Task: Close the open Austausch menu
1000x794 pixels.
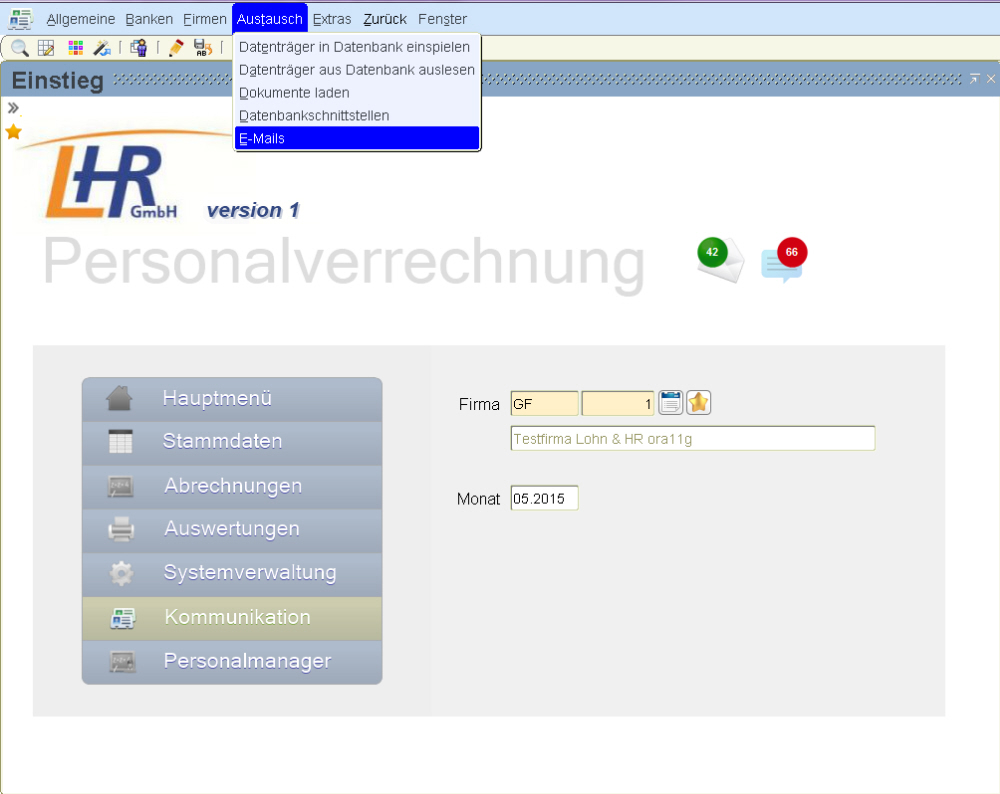Action: (270, 18)
